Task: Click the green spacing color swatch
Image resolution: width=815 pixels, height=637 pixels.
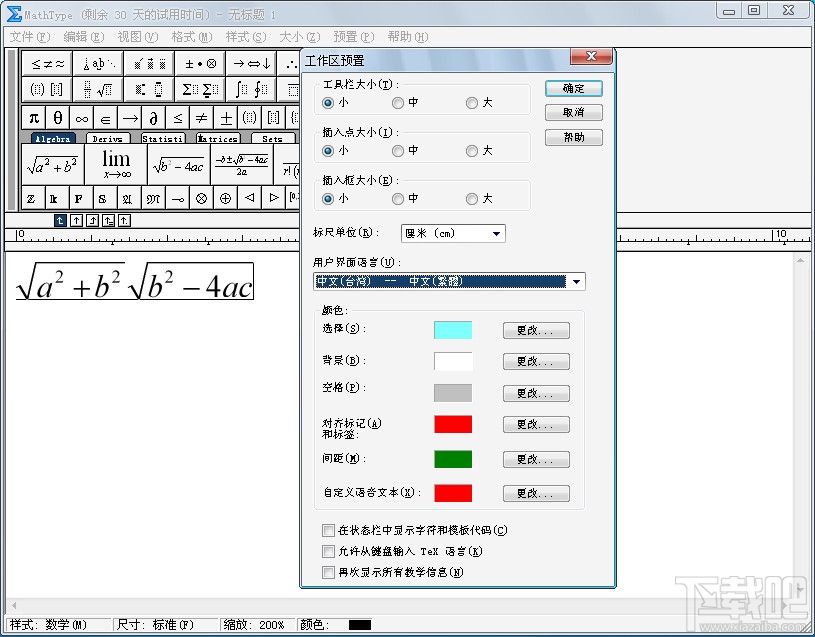Action: (452, 459)
